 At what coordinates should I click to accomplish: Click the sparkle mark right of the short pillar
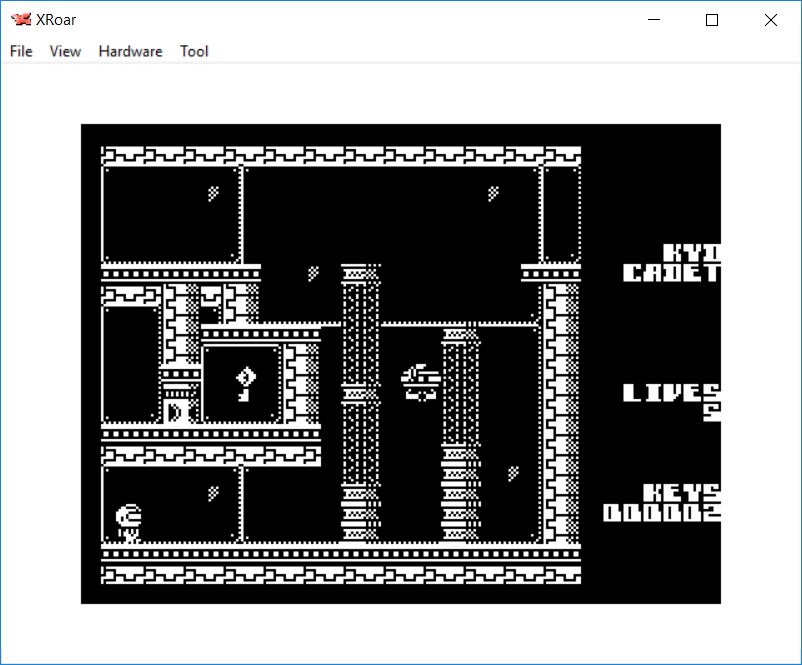pyautogui.click(x=512, y=473)
